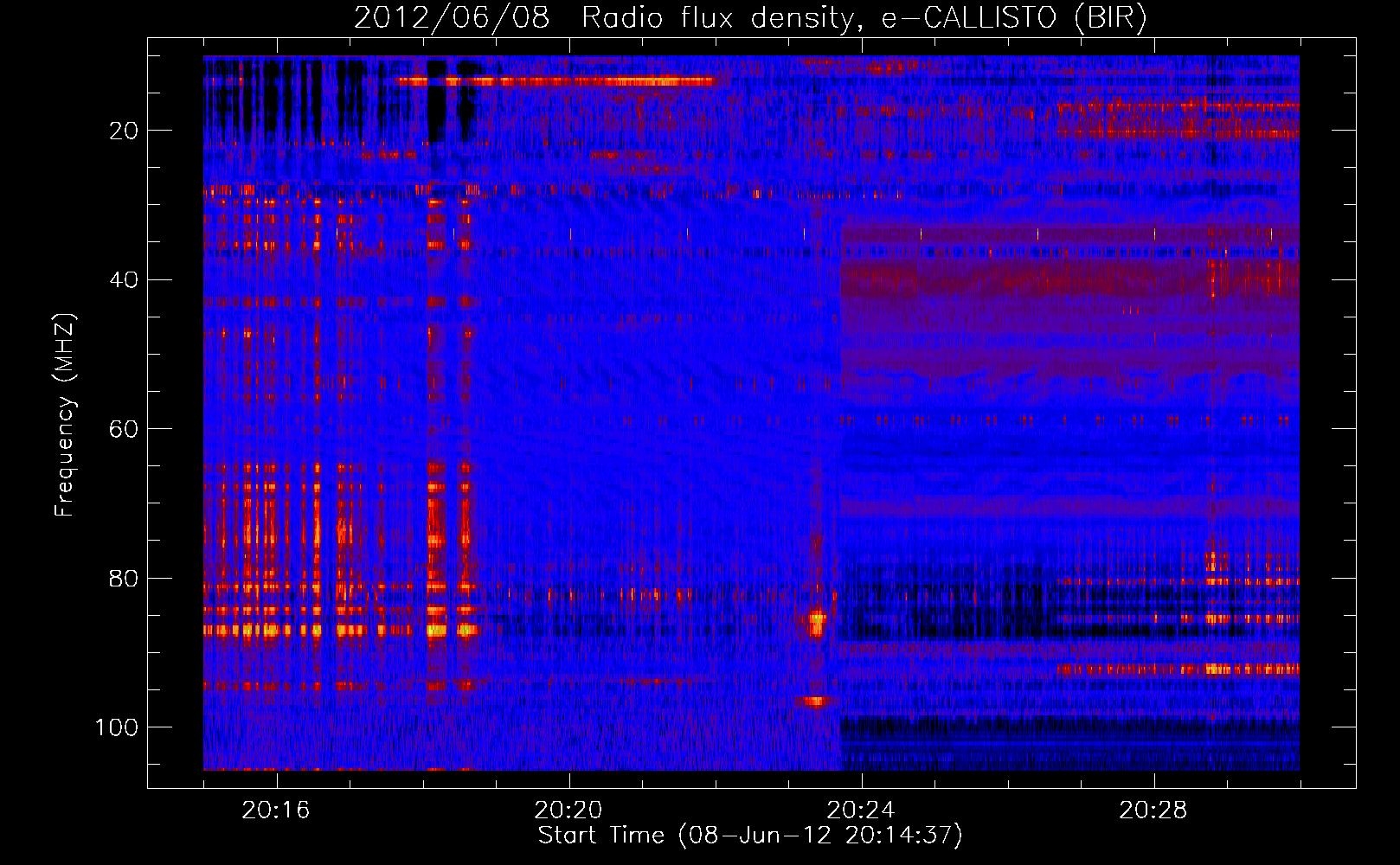Viewport: 1400px width, 865px height.
Task: Select the 60 MHz y-axis tick label
Action: (x=124, y=429)
